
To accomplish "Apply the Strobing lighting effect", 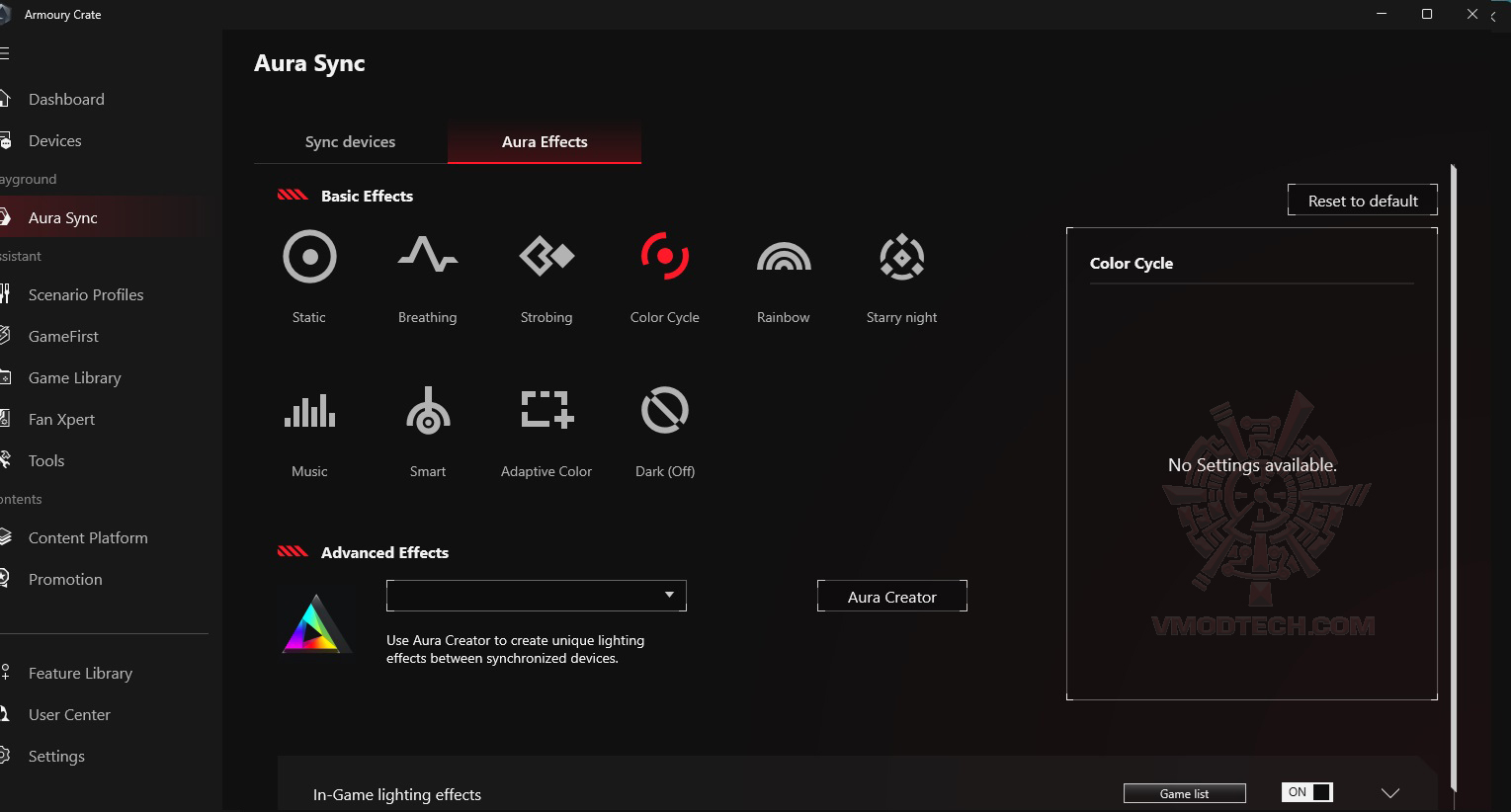I will tap(546, 256).
